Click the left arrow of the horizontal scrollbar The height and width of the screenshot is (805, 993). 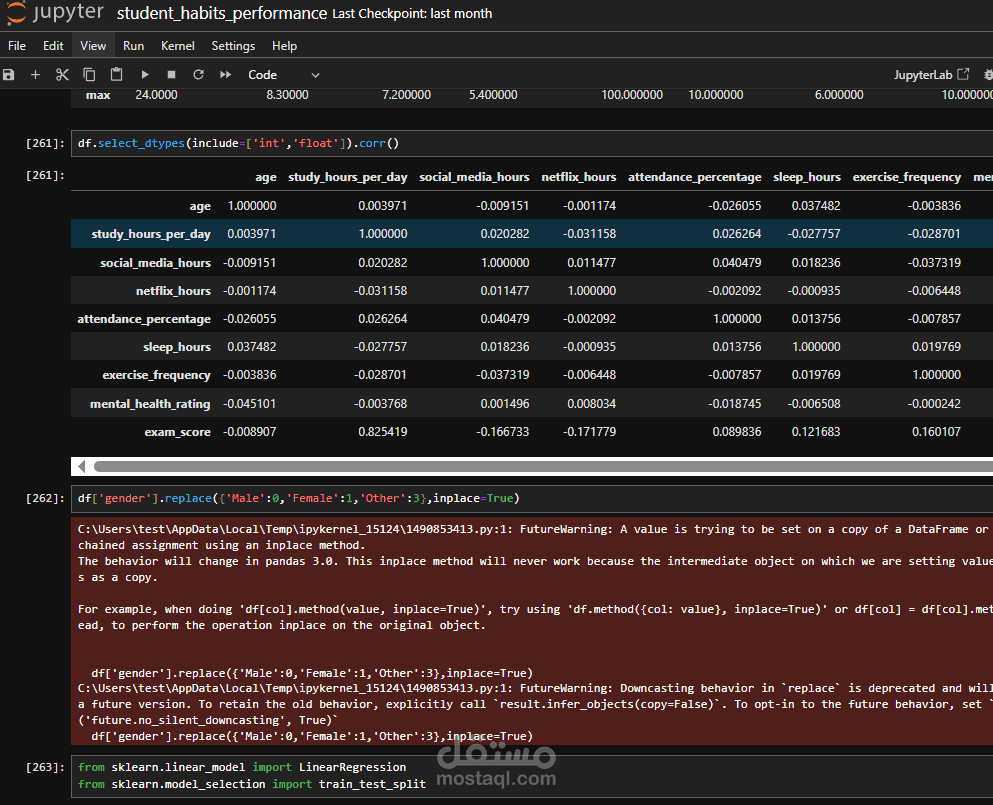pyautogui.click(x=82, y=466)
